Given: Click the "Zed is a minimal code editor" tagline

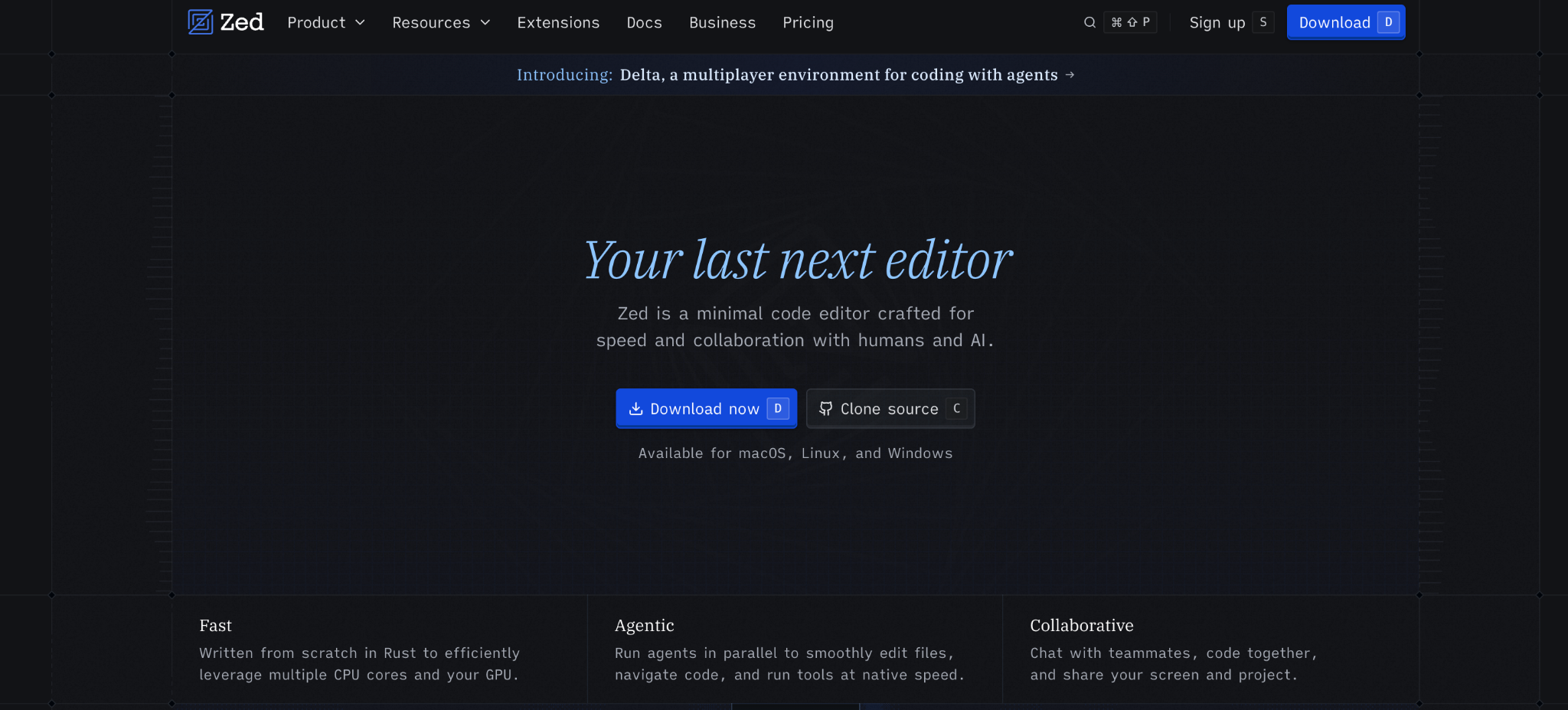Looking at the screenshot, I should pos(795,327).
